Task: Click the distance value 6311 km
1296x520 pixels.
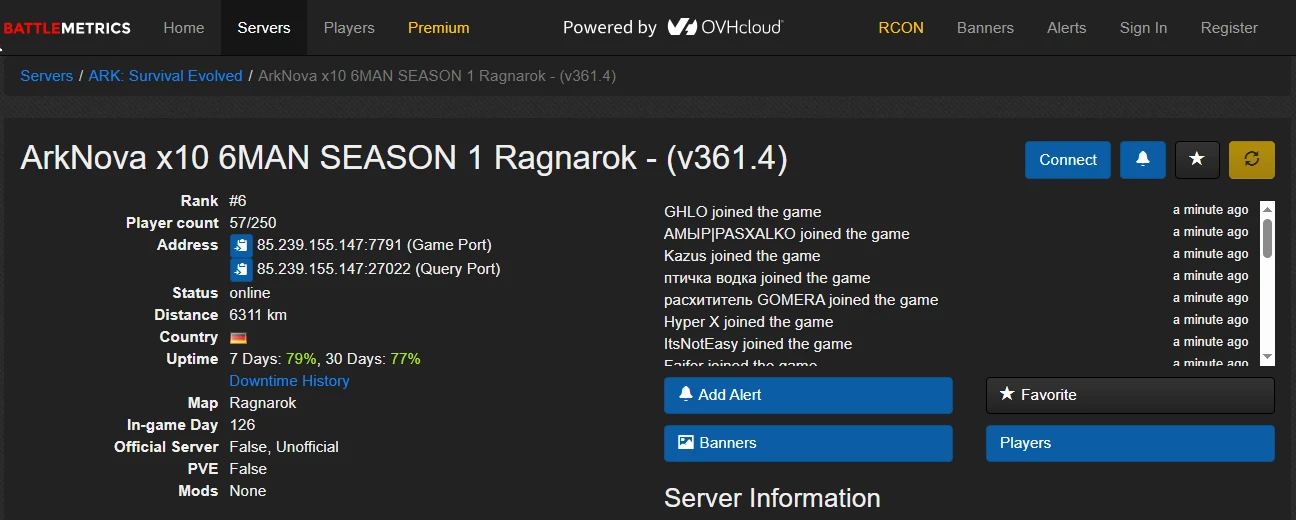Action: tap(258, 315)
